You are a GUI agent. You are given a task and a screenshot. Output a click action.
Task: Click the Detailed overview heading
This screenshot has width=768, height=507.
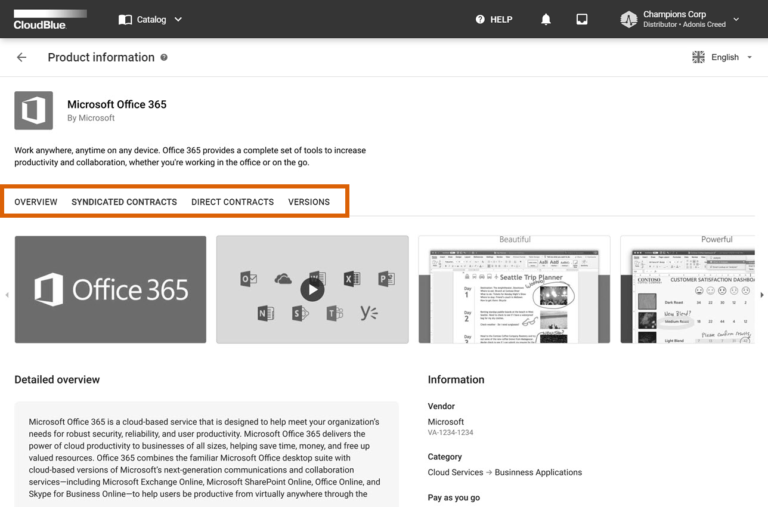tap(57, 380)
